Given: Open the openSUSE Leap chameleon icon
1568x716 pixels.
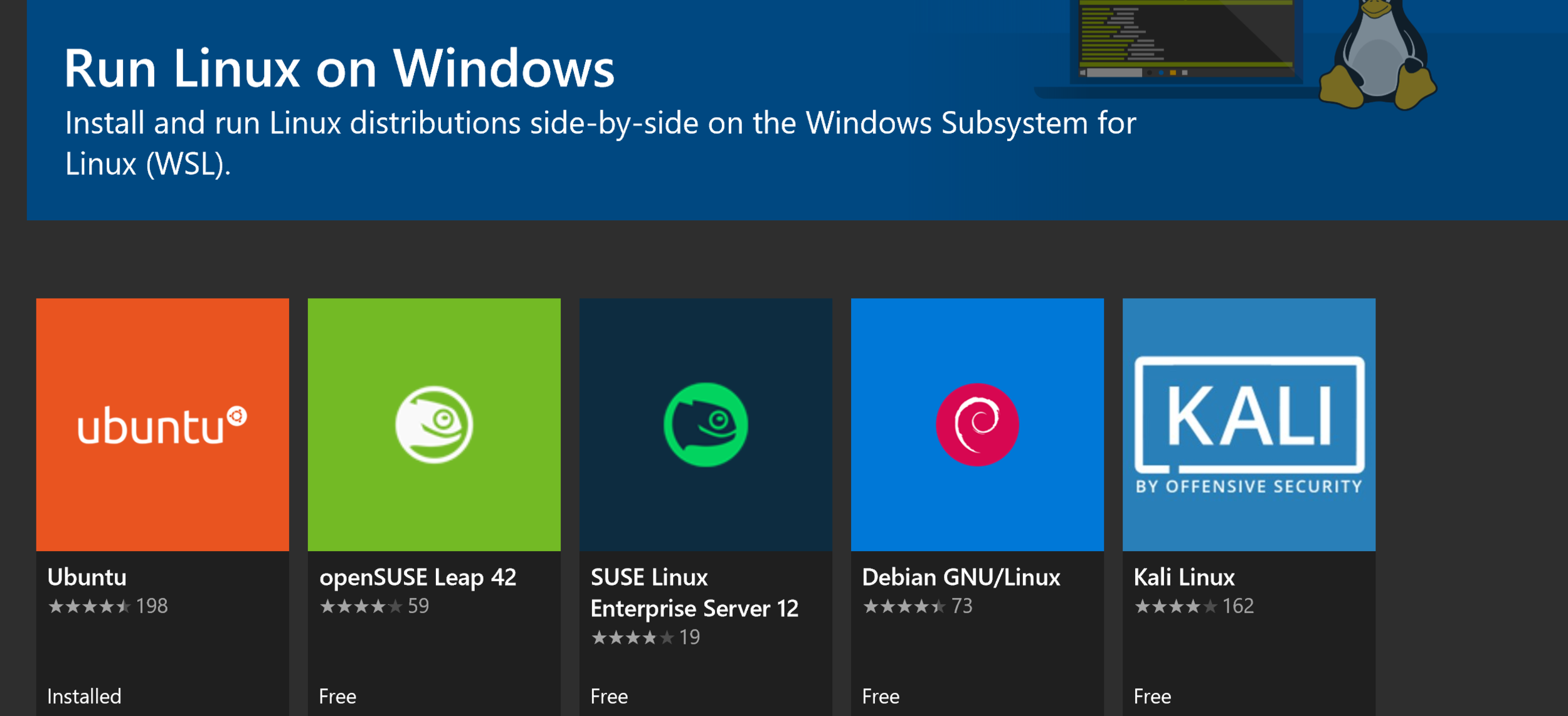Looking at the screenshot, I should (434, 424).
